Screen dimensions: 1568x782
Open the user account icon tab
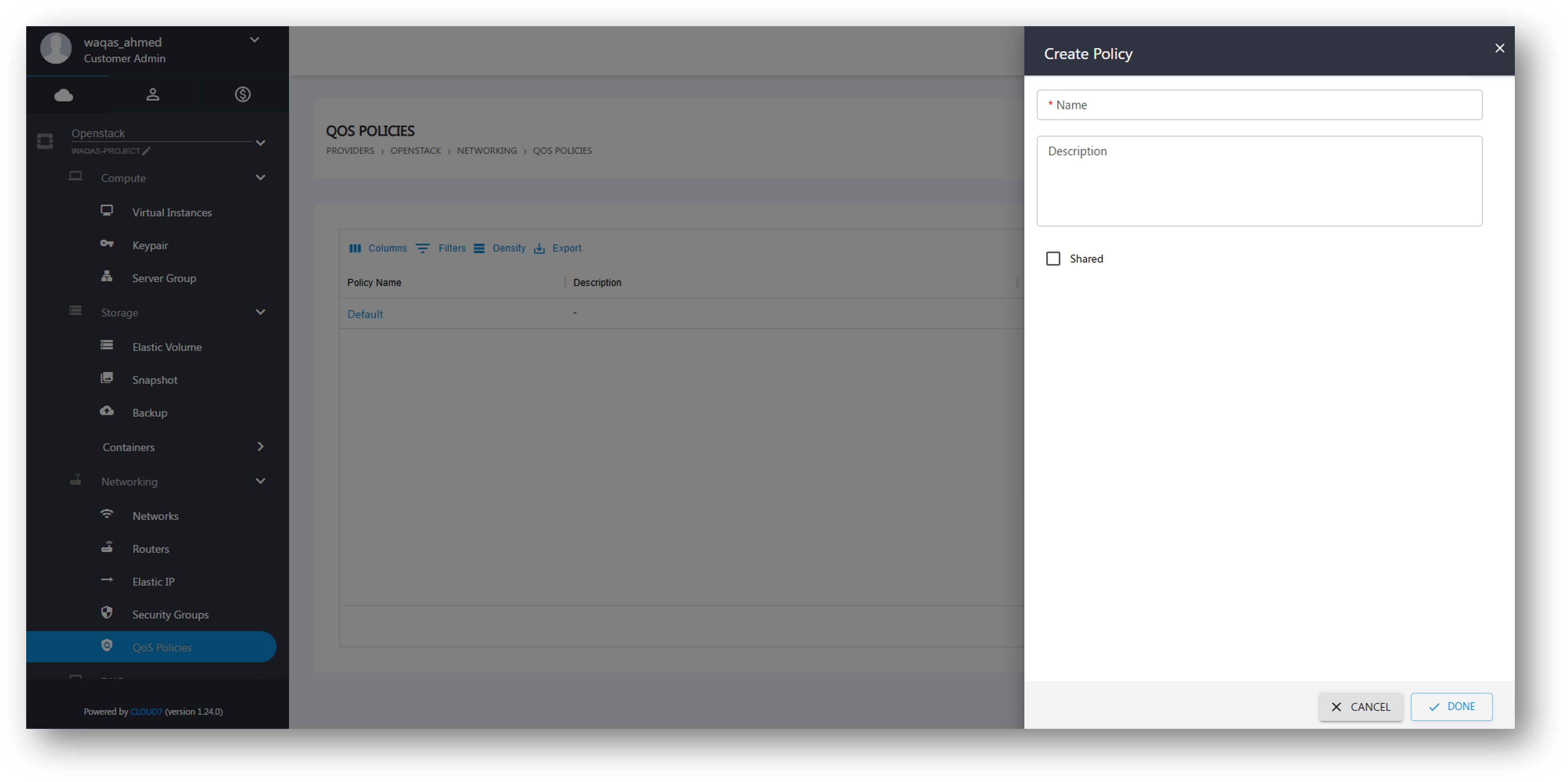point(153,94)
